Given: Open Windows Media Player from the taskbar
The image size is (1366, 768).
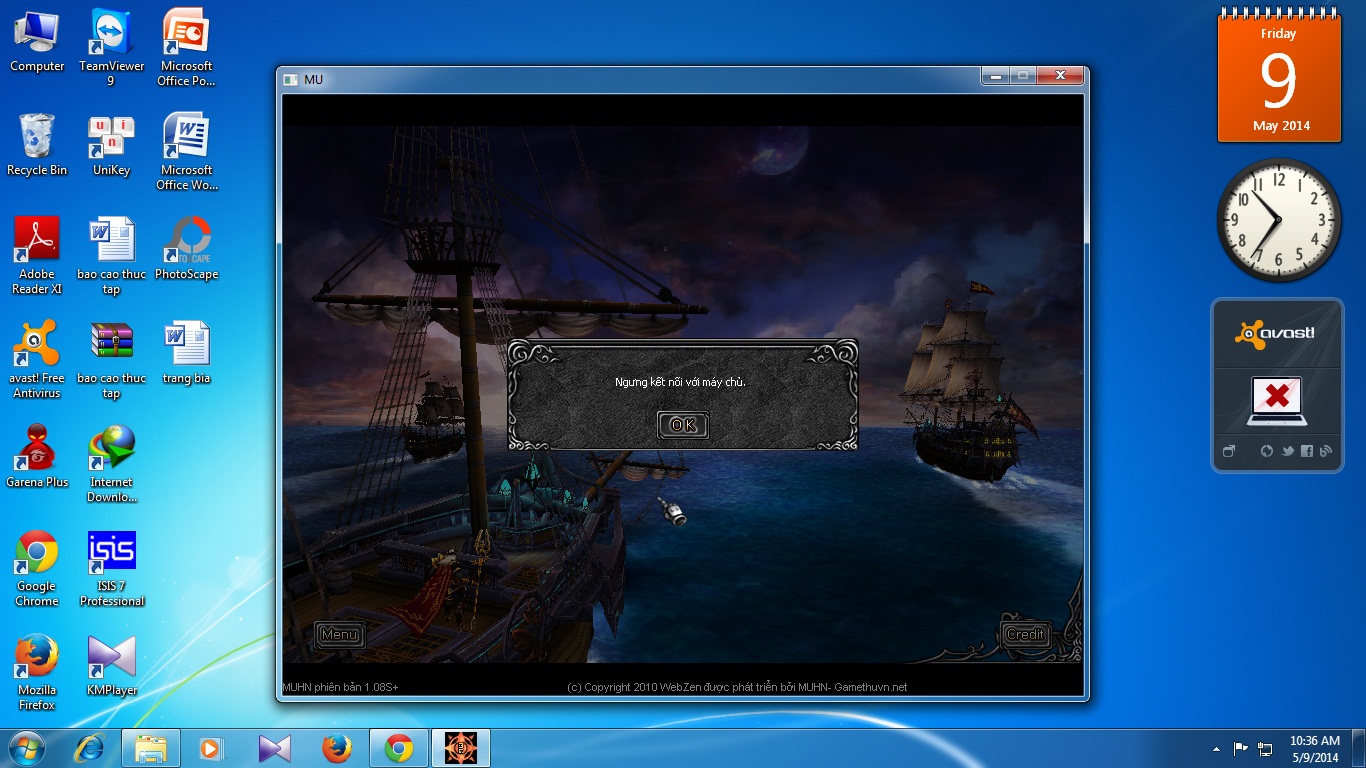Looking at the screenshot, I should pos(211,748).
